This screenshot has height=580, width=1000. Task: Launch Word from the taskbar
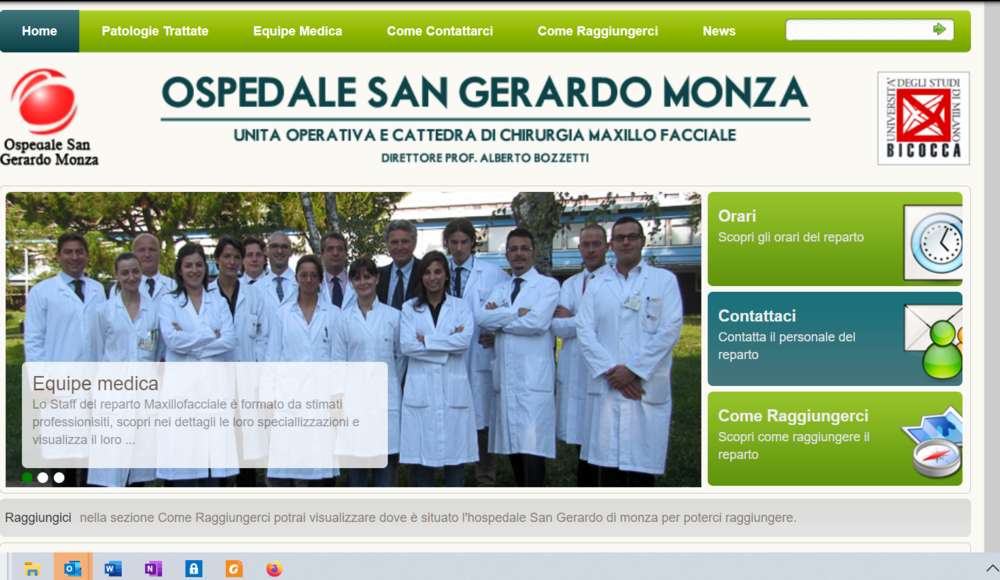pos(113,569)
